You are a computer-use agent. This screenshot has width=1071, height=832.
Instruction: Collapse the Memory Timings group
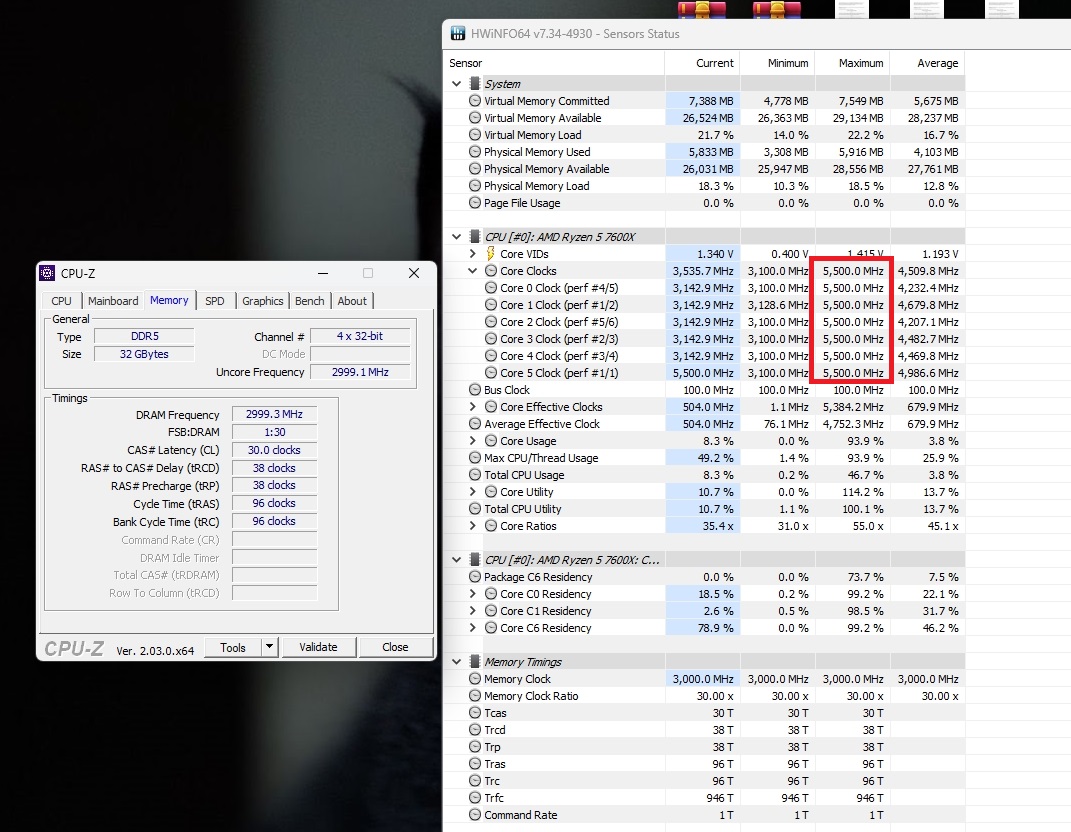pyautogui.click(x=456, y=661)
